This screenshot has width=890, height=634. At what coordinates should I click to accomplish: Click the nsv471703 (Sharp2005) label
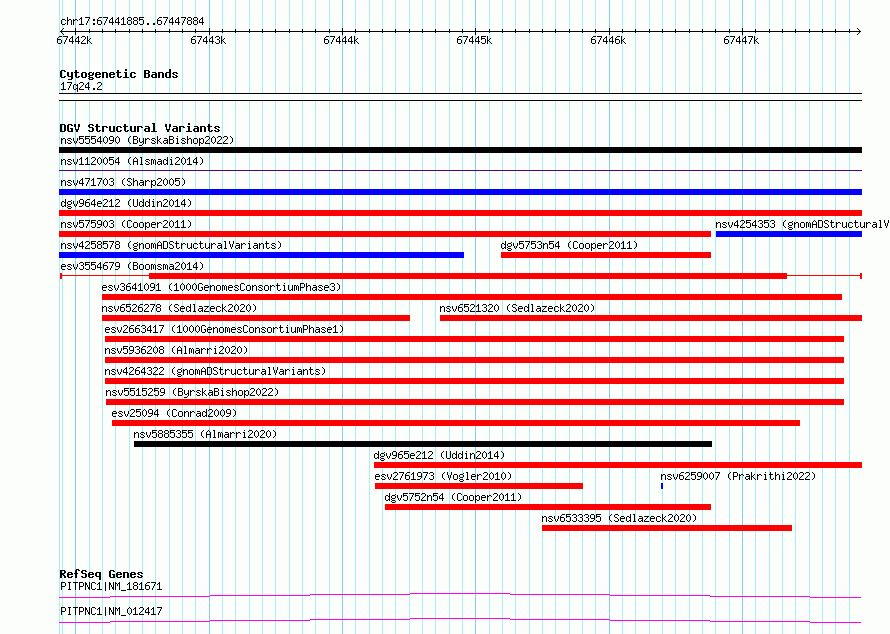[123, 182]
